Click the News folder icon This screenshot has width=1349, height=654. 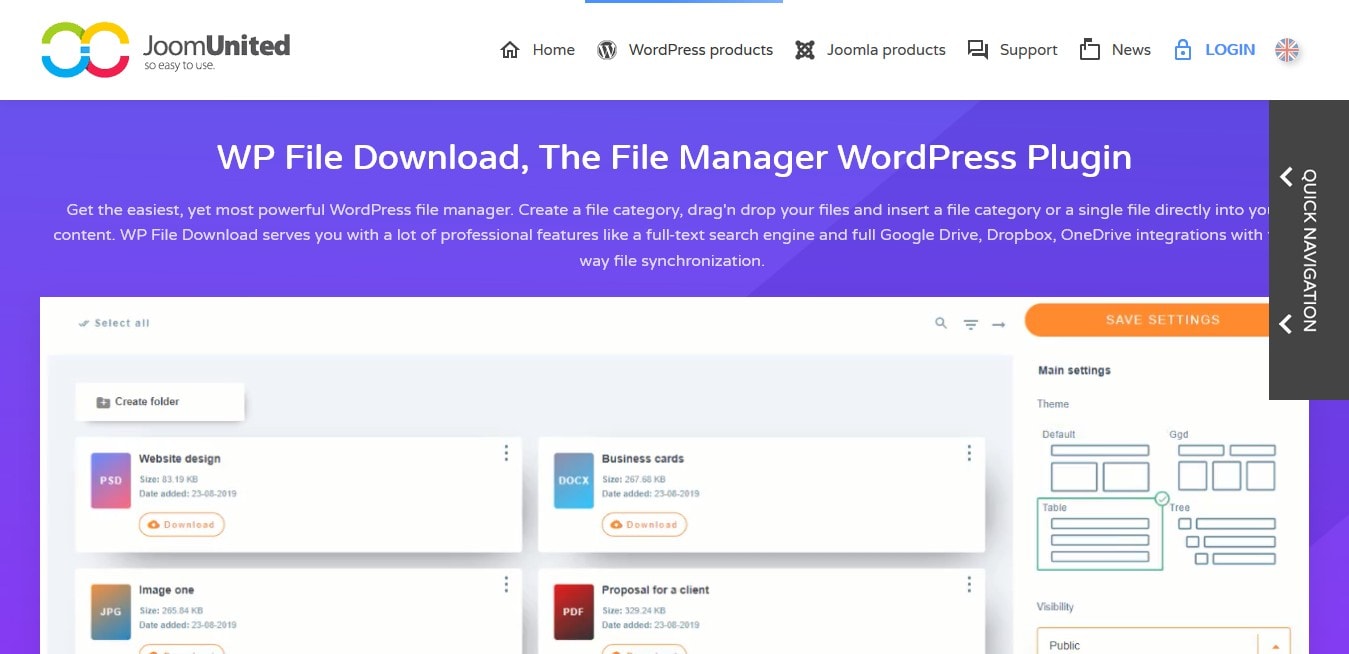pos(1090,50)
